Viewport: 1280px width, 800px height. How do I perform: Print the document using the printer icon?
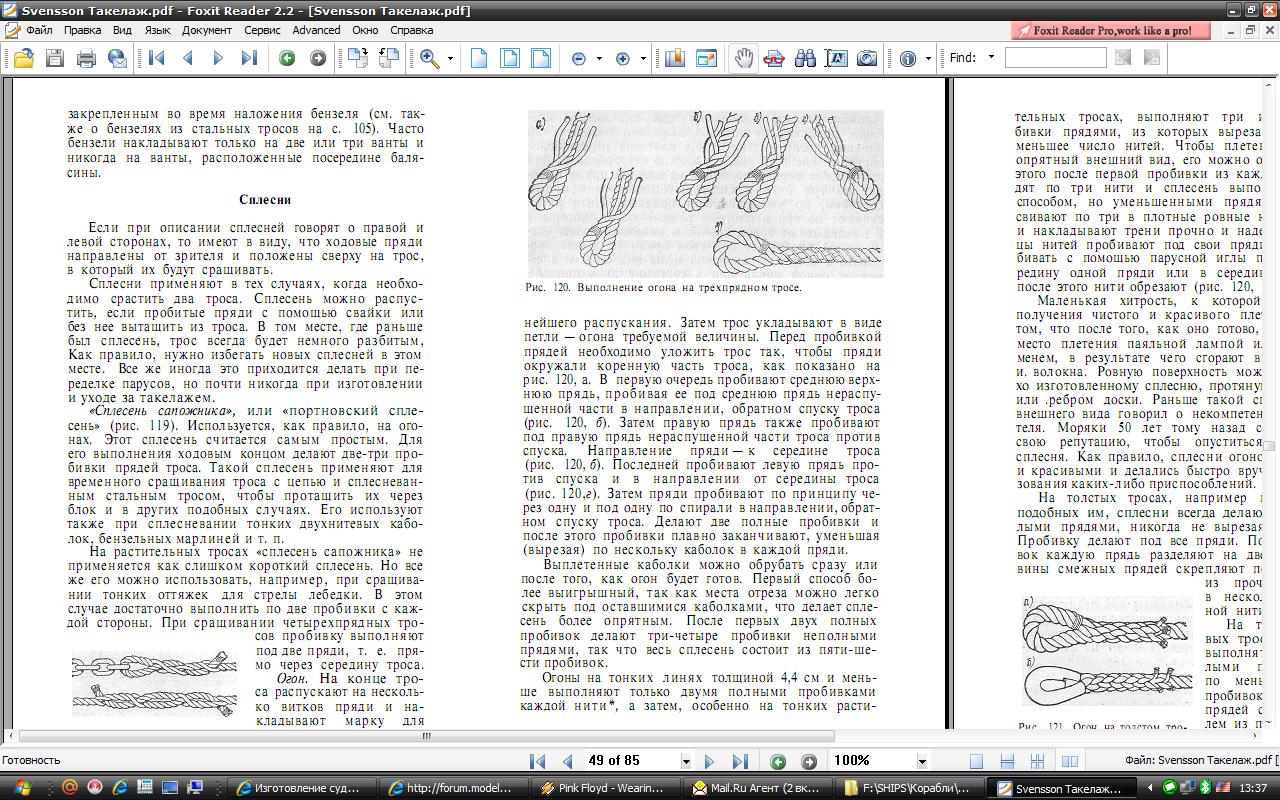[x=87, y=59]
